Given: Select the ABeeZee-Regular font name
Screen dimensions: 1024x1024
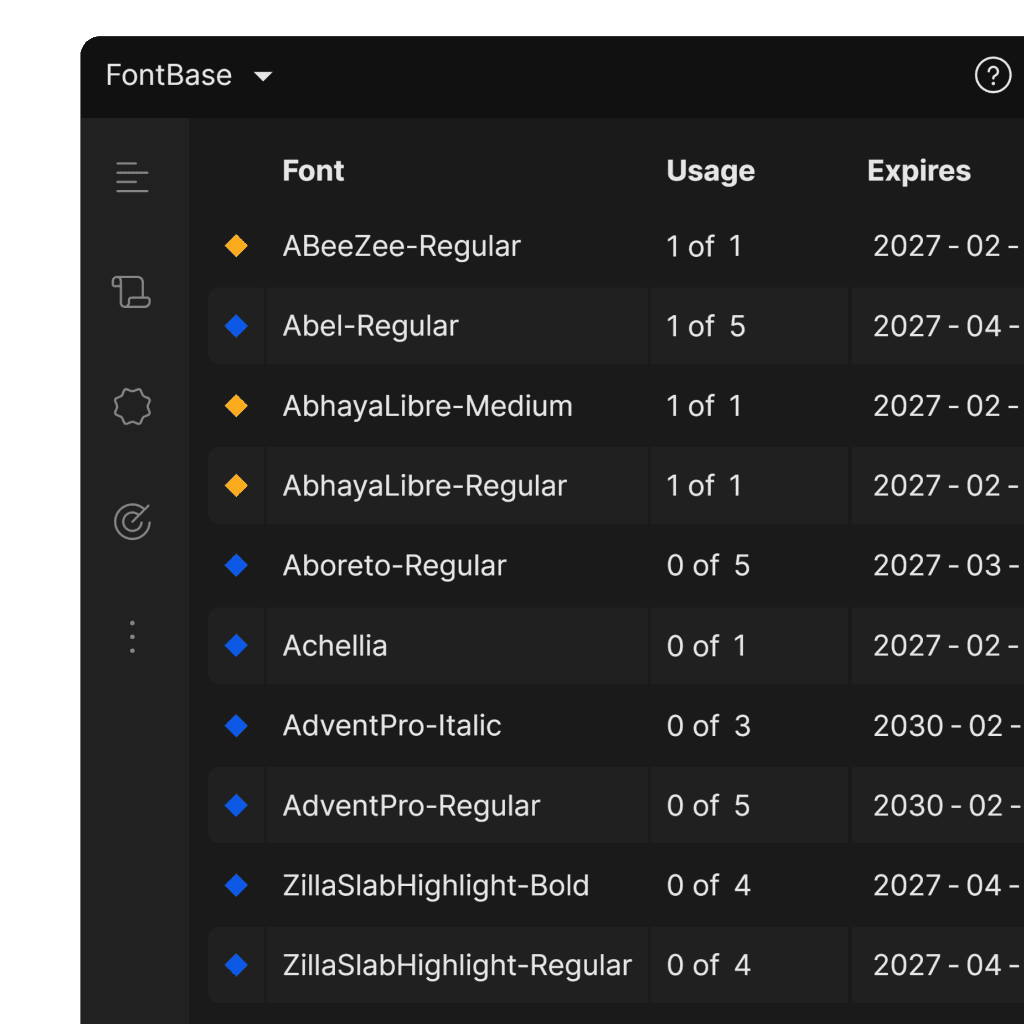Looking at the screenshot, I should (x=402, y=247).
